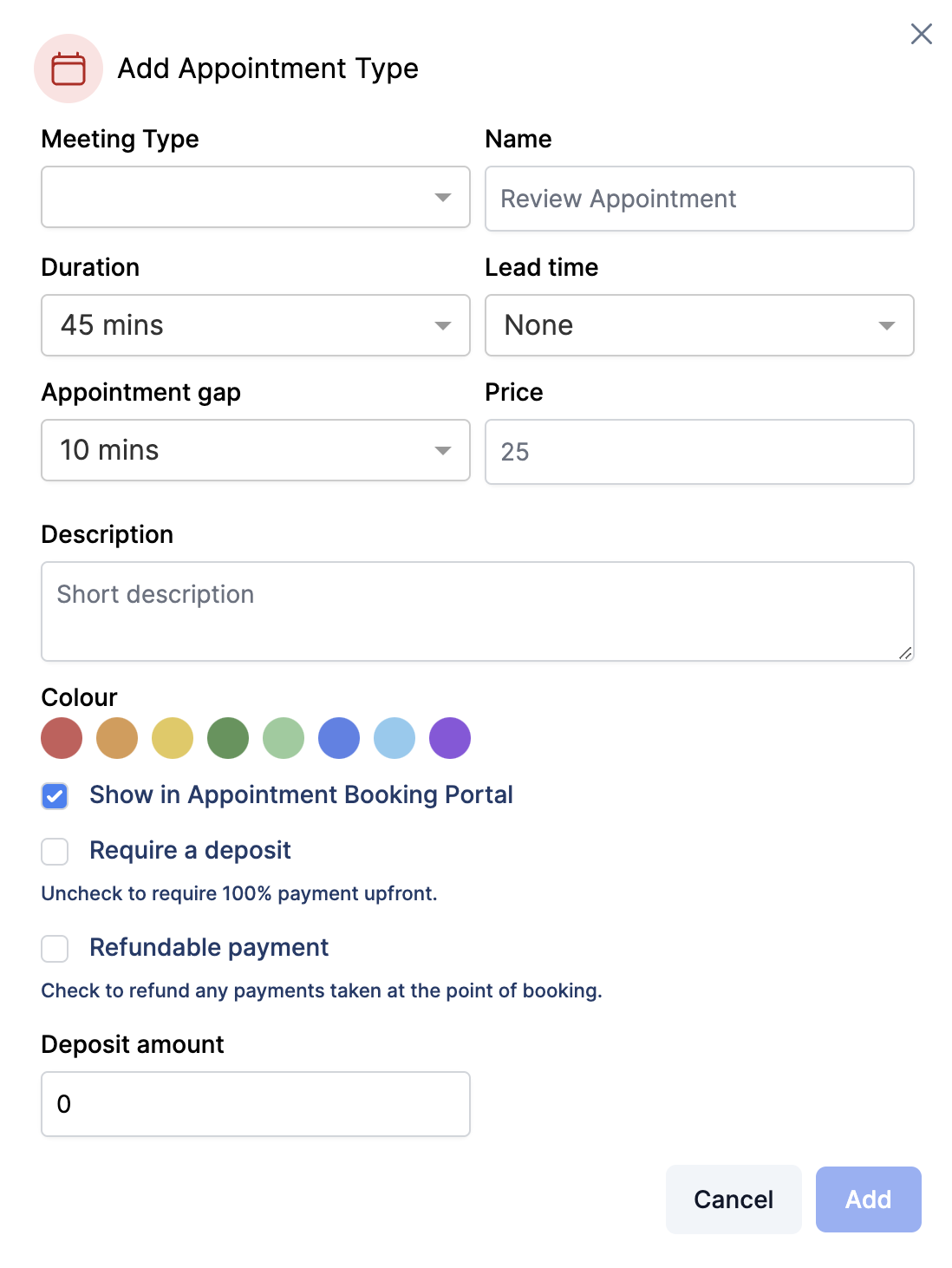Focus the Price input field
952x1268 pixels.
click(699, 452)
